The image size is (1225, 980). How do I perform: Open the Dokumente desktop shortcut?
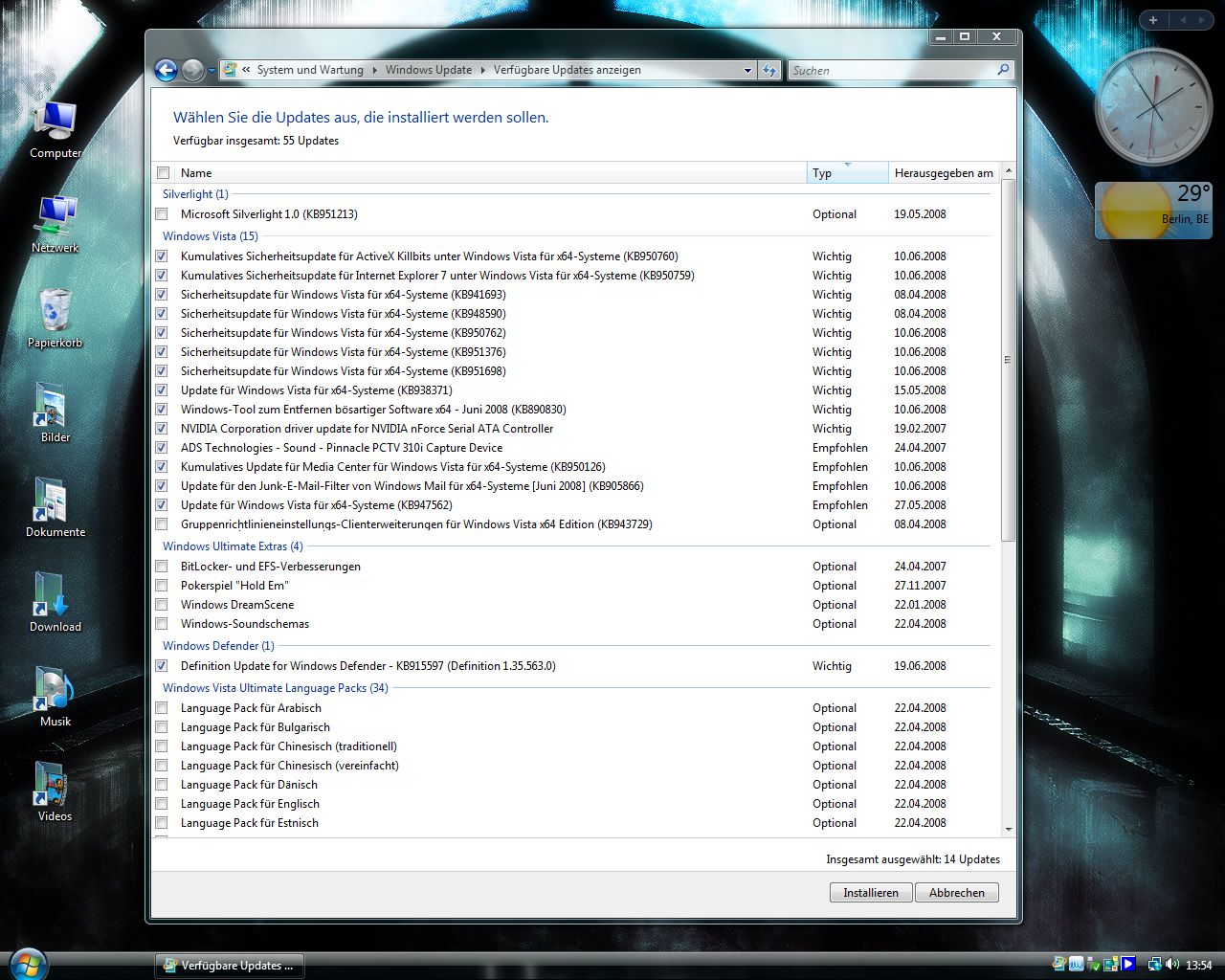pyautogui.click(x=55, y=508)
